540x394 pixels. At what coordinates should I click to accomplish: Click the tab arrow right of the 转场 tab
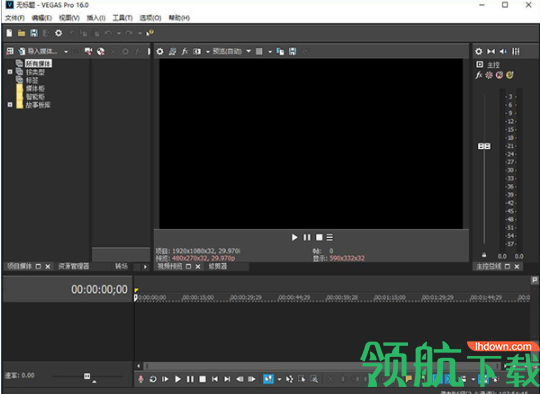point(145,267)
